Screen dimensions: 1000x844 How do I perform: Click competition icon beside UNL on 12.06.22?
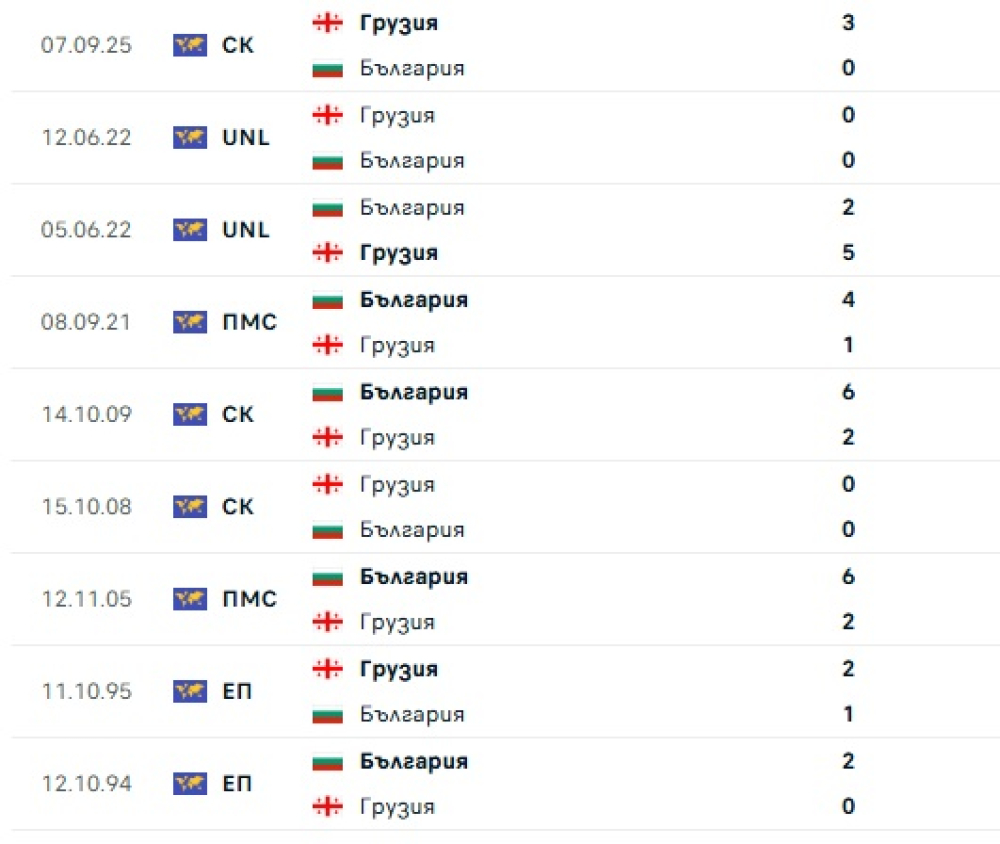pos(190,137)
